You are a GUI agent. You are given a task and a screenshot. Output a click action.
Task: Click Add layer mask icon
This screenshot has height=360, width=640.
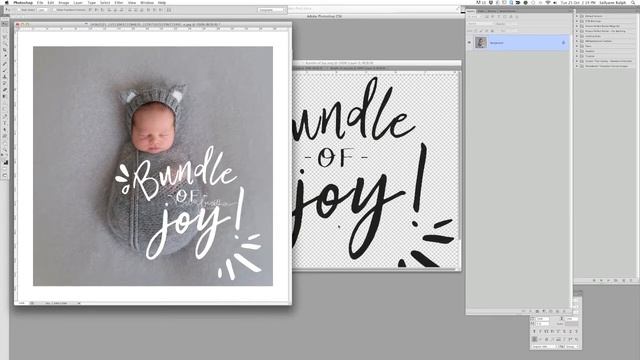[x=537, y=311]
